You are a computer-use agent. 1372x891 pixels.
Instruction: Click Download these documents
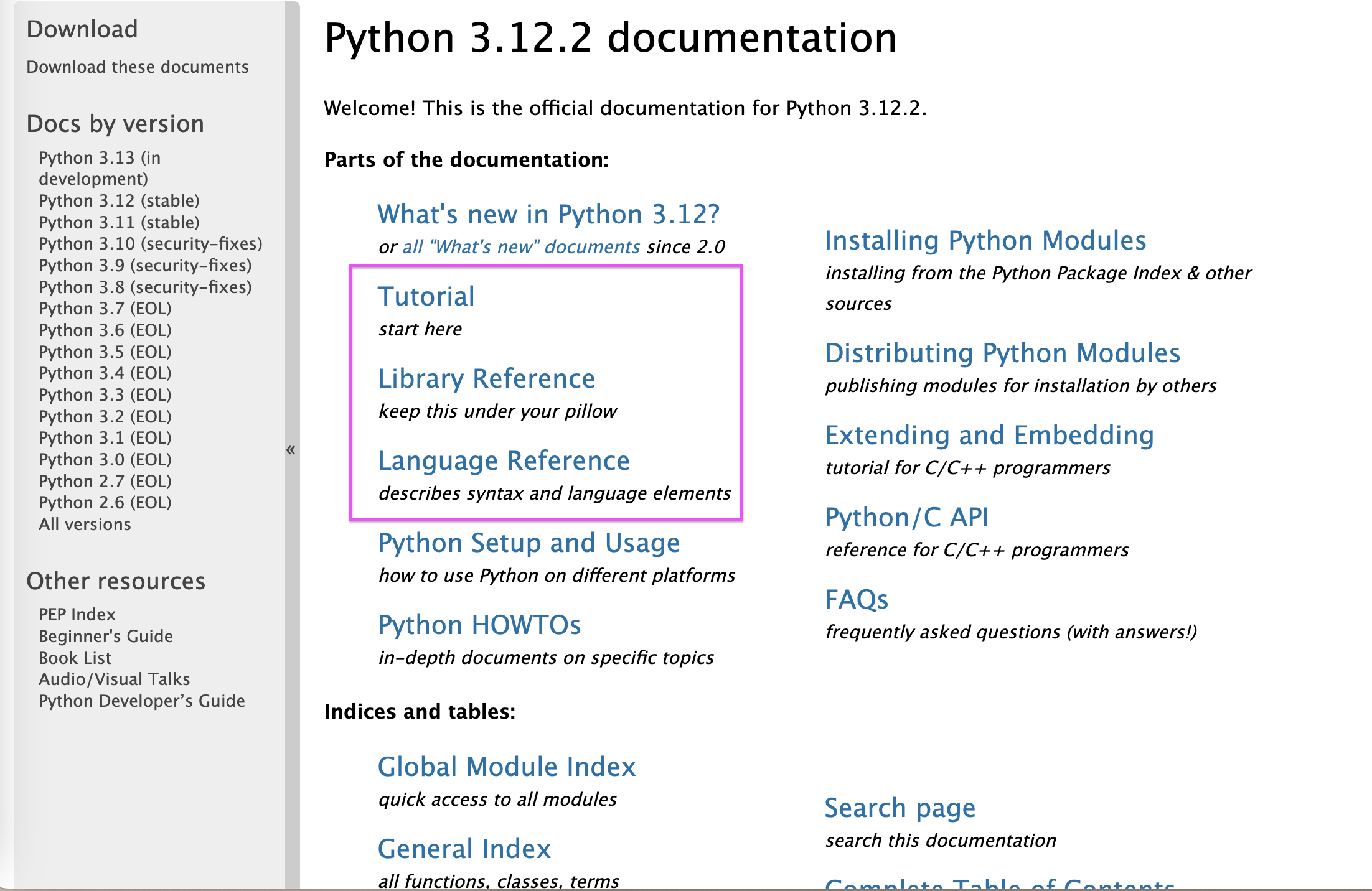tap(138, 67)
